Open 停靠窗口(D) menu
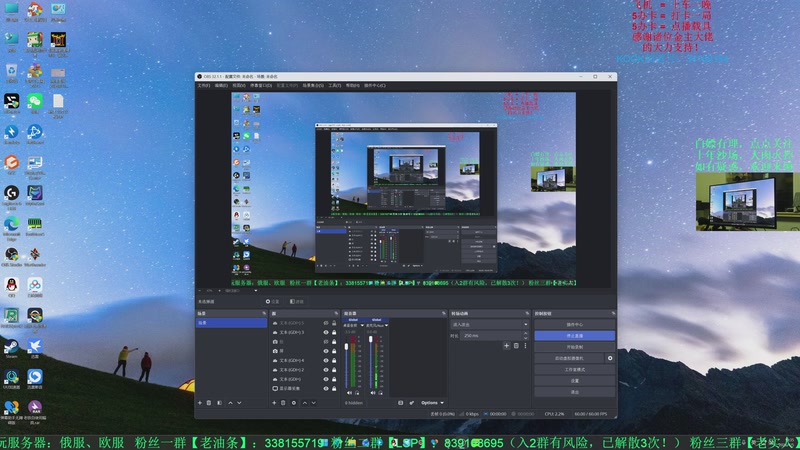The height and width of the screenshot is (450, 800). coord(261,85)
